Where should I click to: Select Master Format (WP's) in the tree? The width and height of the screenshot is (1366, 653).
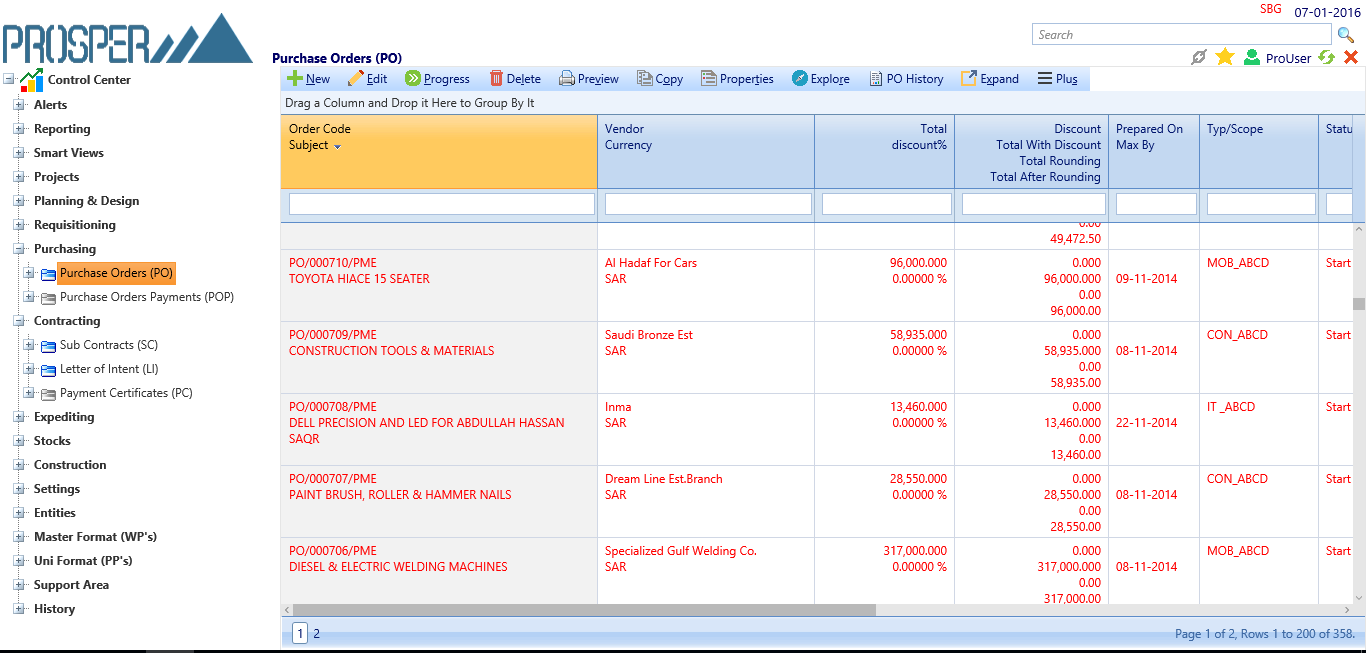coord(95,537)
